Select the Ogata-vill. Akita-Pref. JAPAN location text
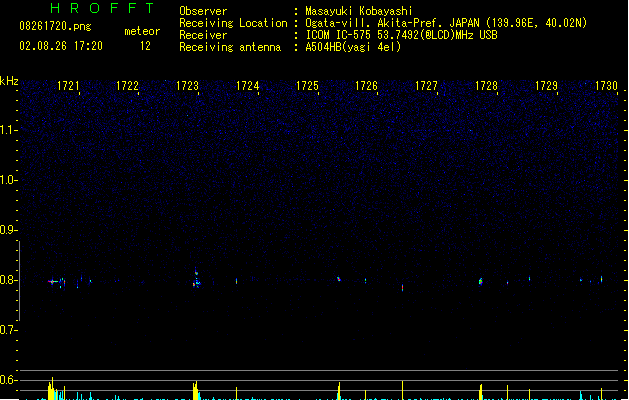Screen dimensions: 629x400 tap(446, 23)
